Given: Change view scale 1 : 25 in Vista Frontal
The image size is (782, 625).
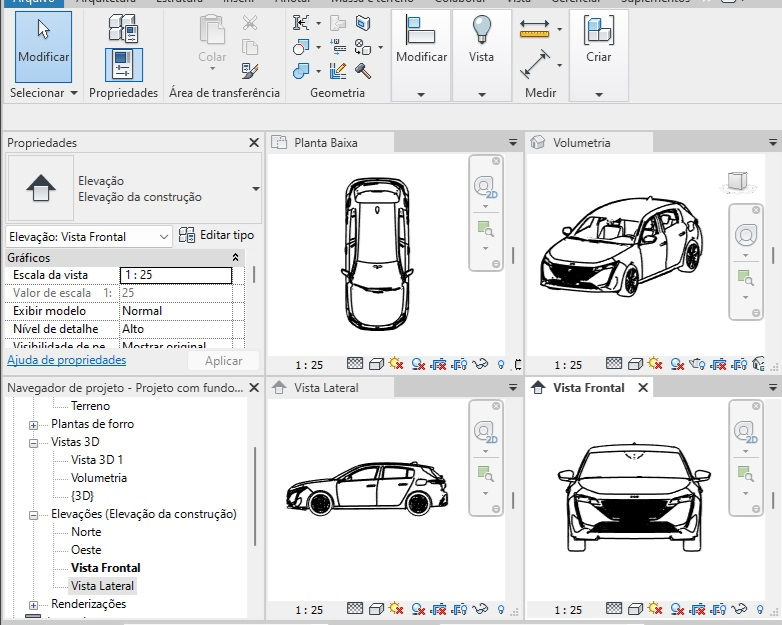Looking at the screenshot, I should pyautogui.click(x=568, y=610).
